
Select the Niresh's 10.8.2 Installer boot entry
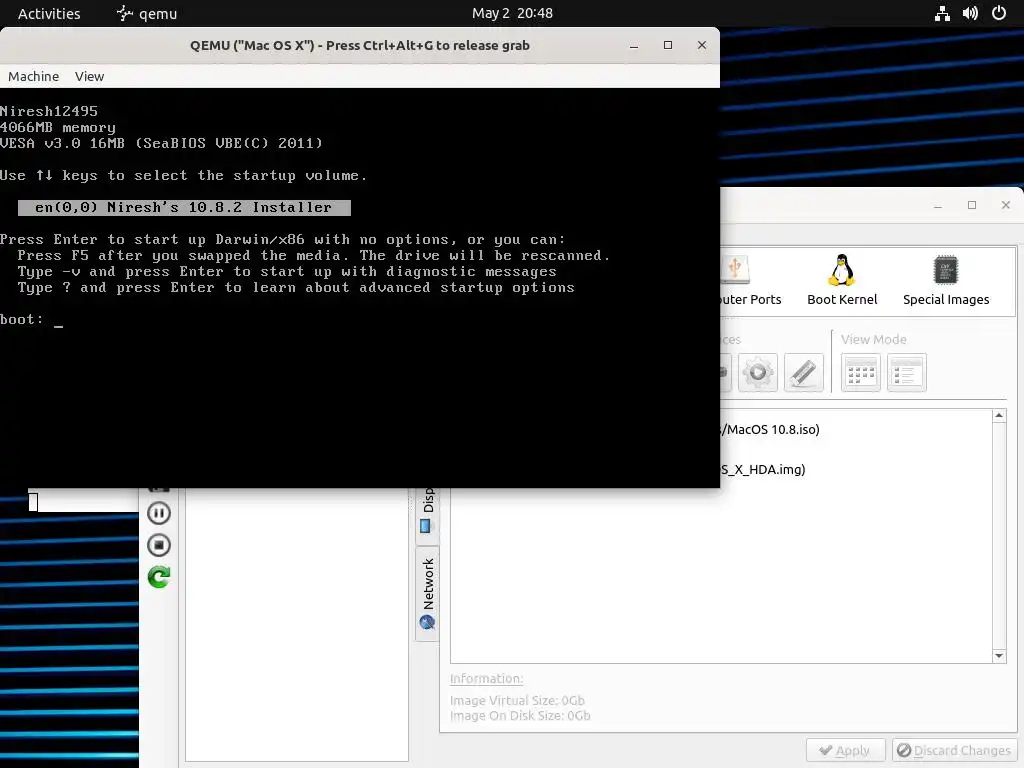pyautogui.click(x=184, y=208)
